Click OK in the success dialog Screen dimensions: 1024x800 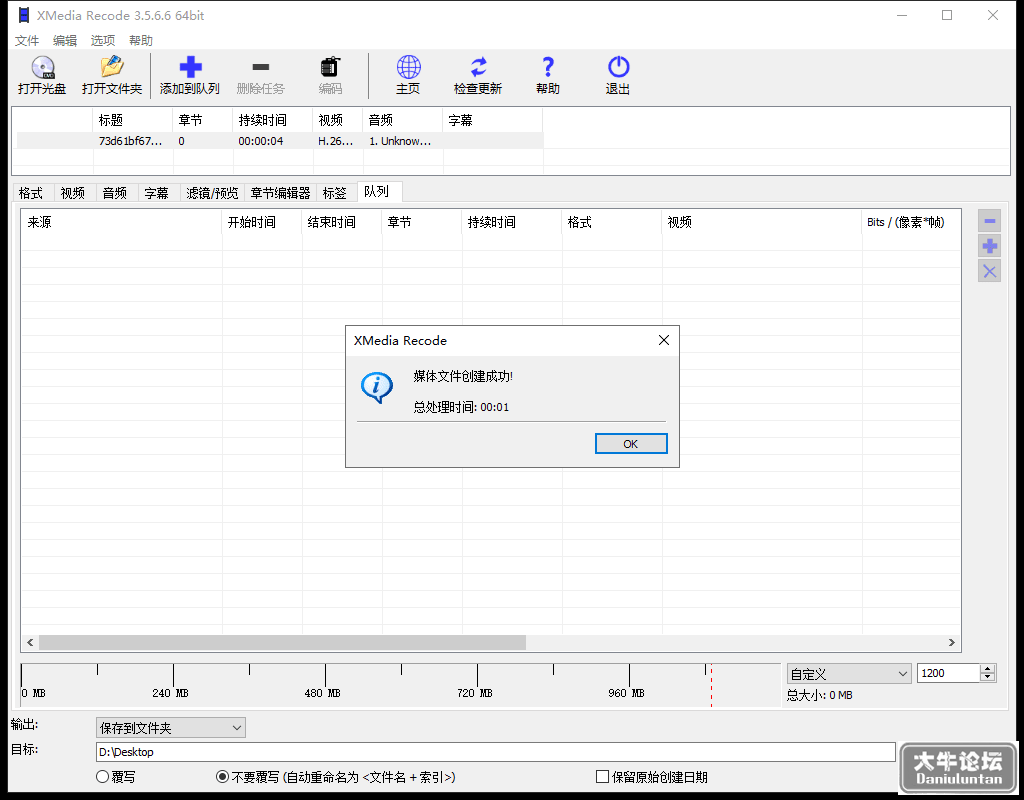[631, 444]
